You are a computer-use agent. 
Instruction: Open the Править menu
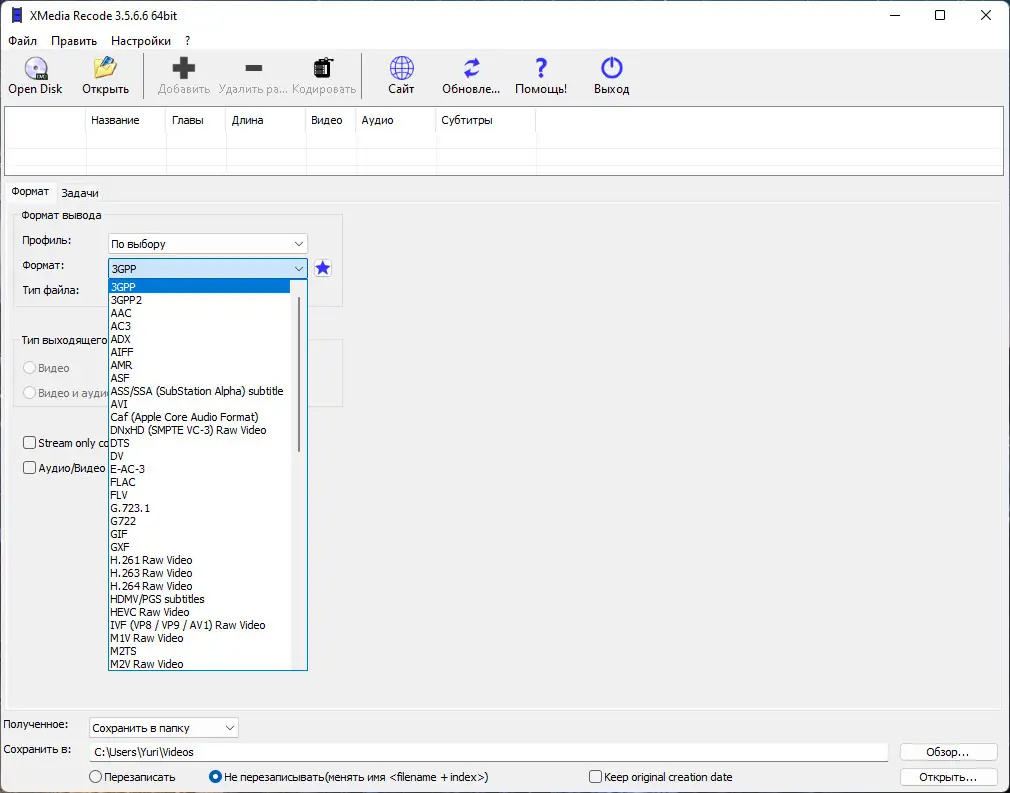pos(74,41)
